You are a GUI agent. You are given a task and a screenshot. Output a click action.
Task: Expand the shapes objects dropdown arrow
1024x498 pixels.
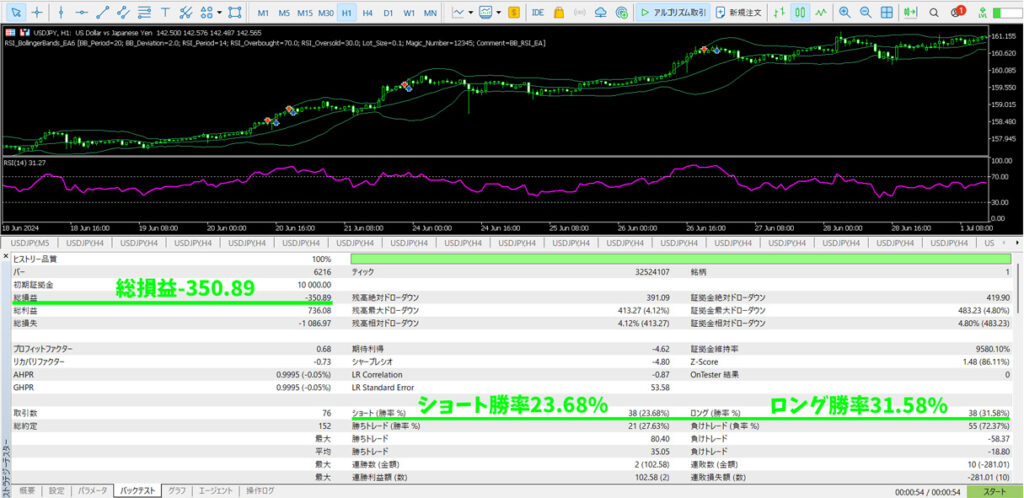pos(219,12)
